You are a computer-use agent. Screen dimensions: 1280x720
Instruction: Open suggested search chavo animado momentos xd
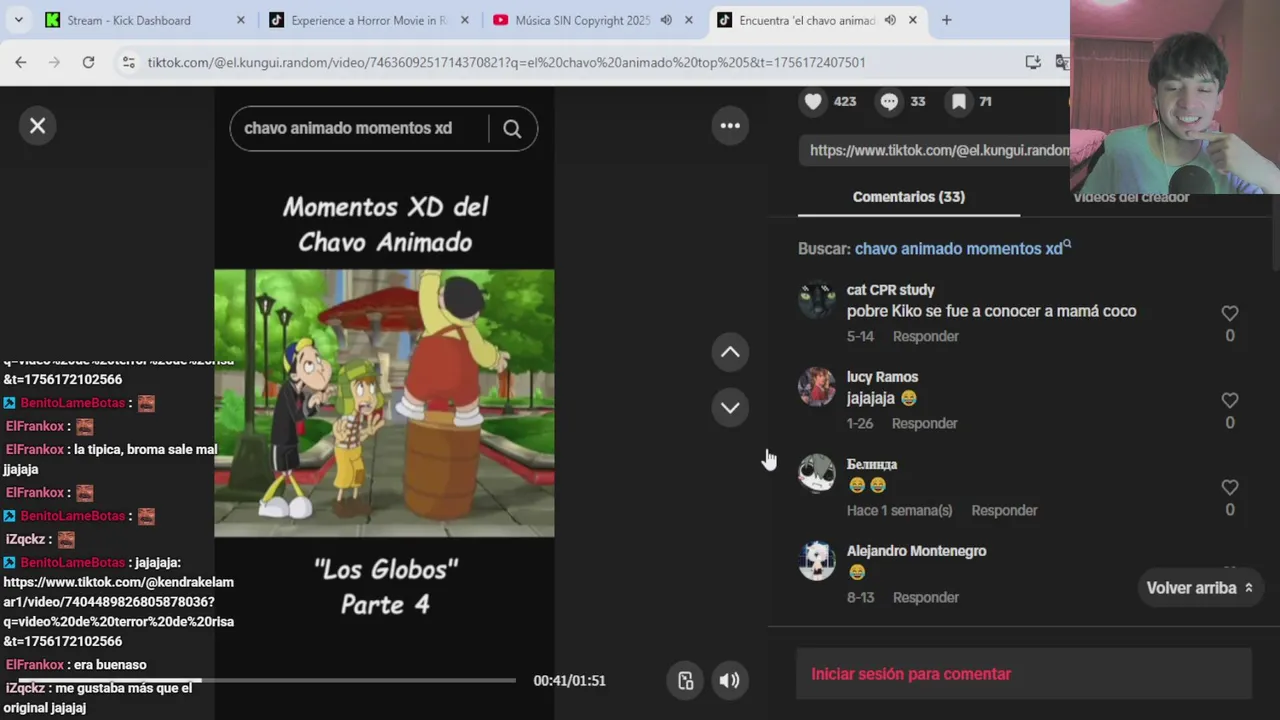(x=962, y=249)
